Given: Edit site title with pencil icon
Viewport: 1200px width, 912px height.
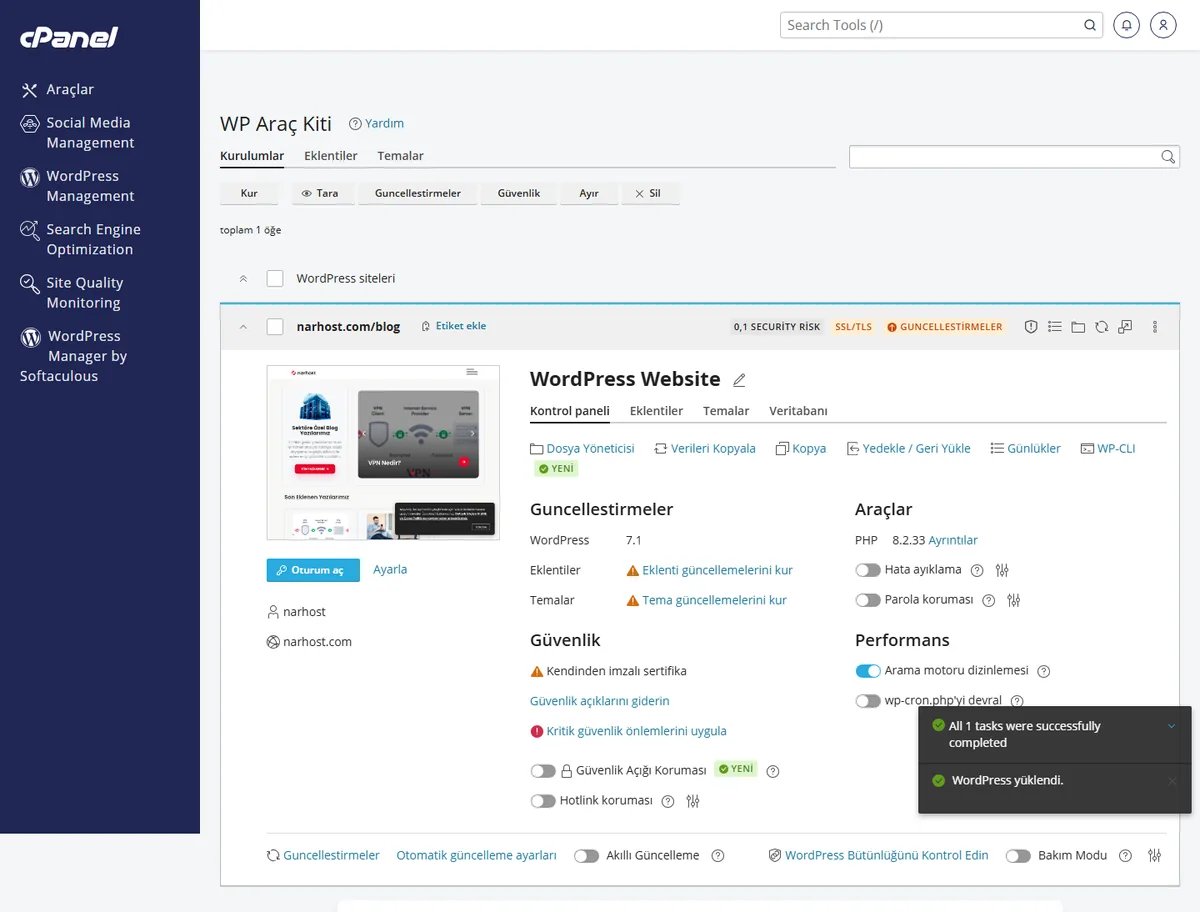Looking at the screenshot, I should tap(739, 380).
